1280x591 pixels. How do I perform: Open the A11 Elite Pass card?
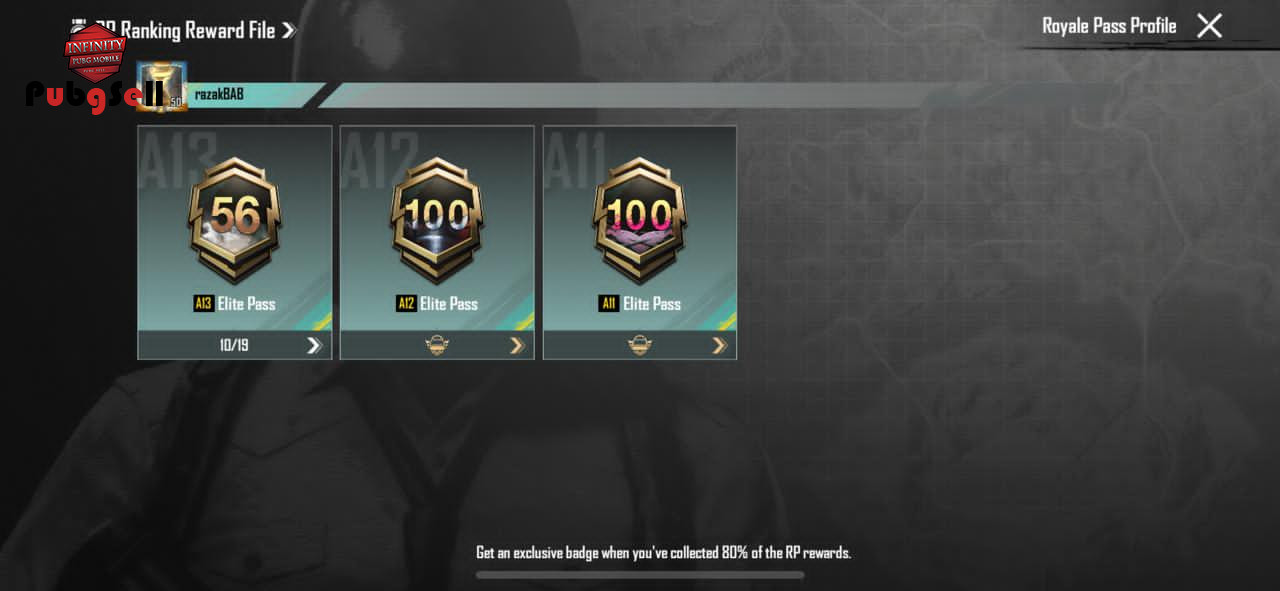tap(640, 242)
